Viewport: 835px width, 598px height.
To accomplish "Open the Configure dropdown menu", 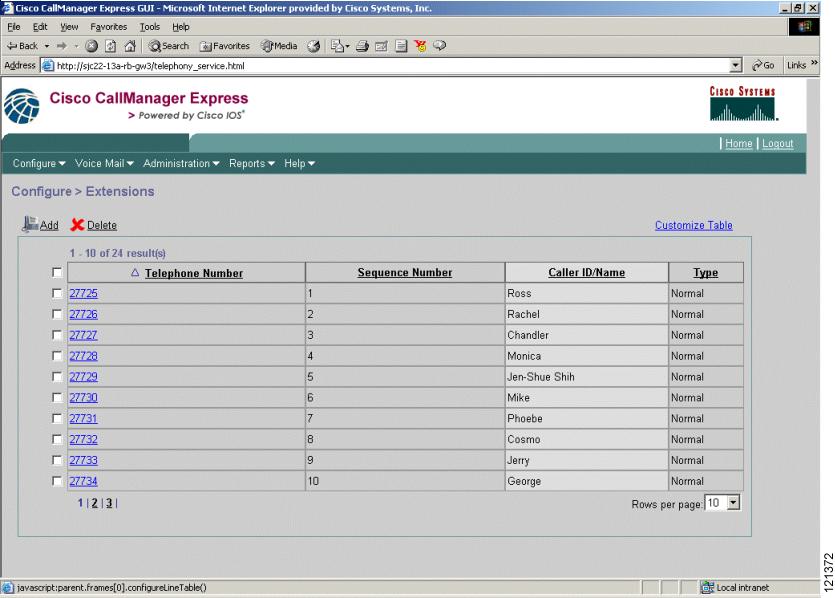I will click(39, 163).
